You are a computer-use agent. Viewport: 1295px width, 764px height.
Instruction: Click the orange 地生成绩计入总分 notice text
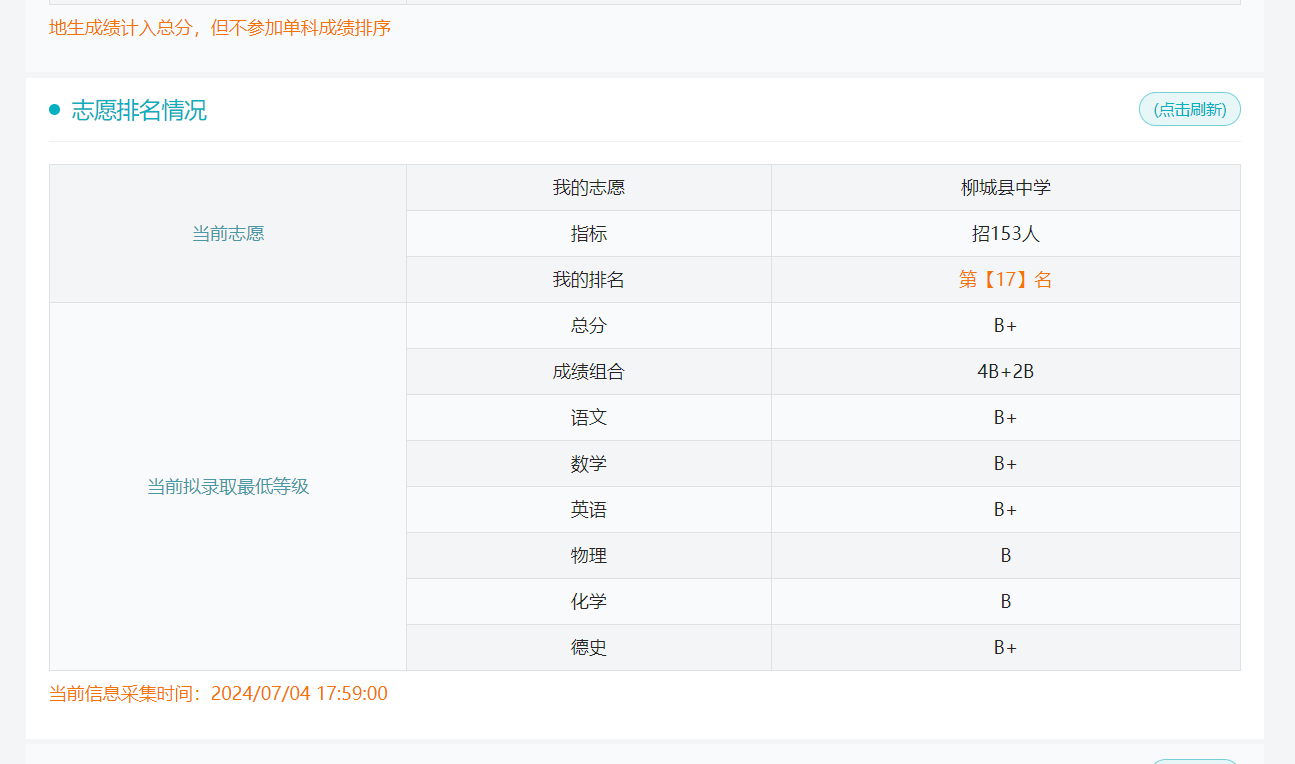(219, 28)
